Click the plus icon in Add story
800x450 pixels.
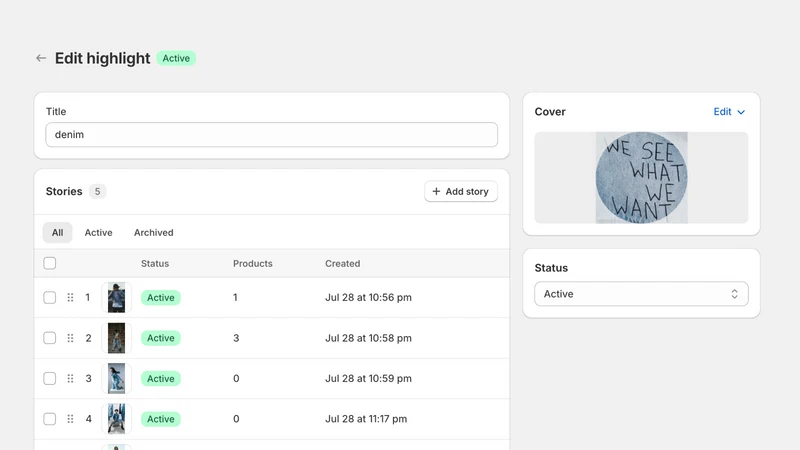(436, 191)
